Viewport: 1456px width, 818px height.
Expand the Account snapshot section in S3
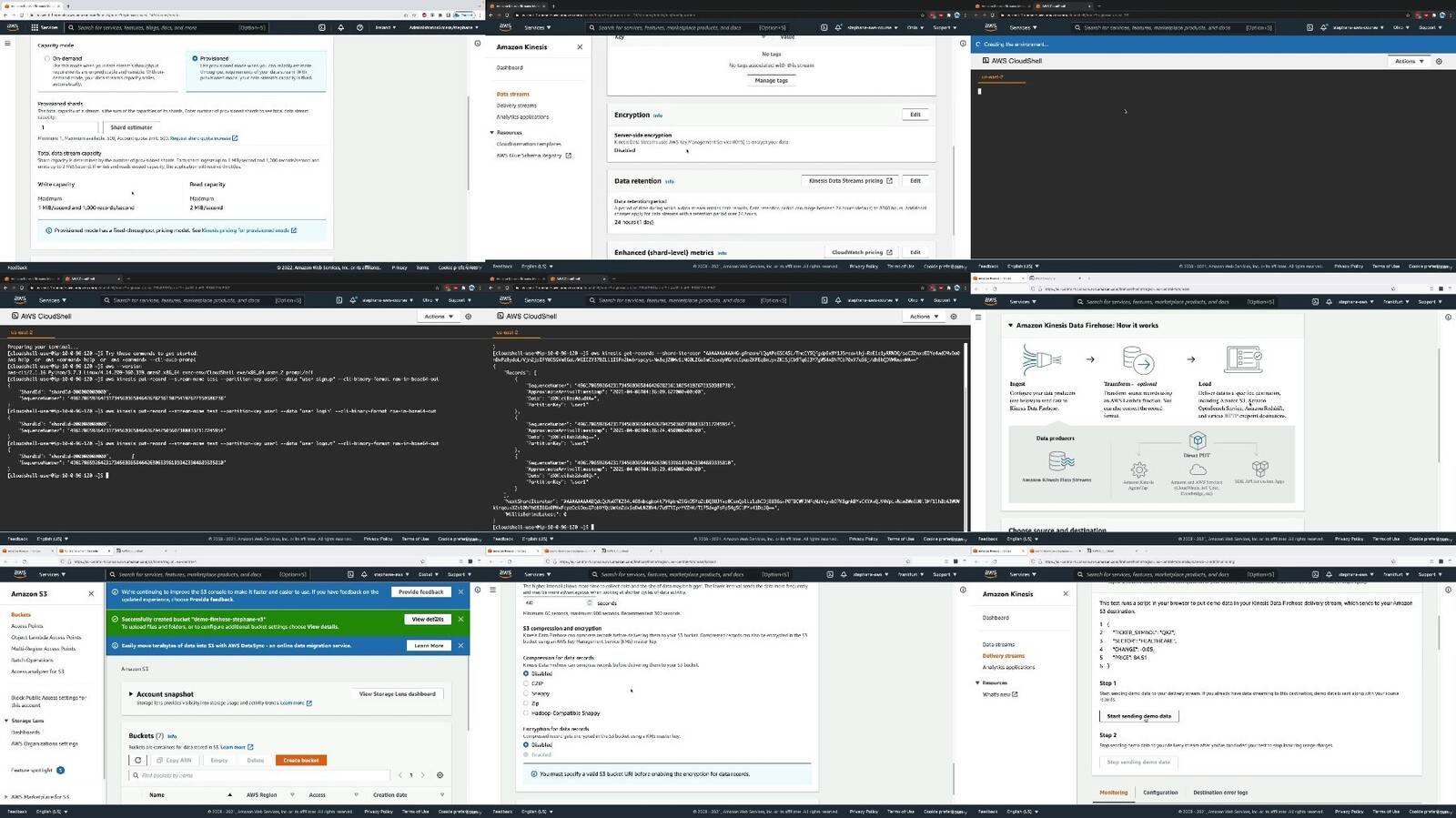pyautogui.click(x=131, y=694)
